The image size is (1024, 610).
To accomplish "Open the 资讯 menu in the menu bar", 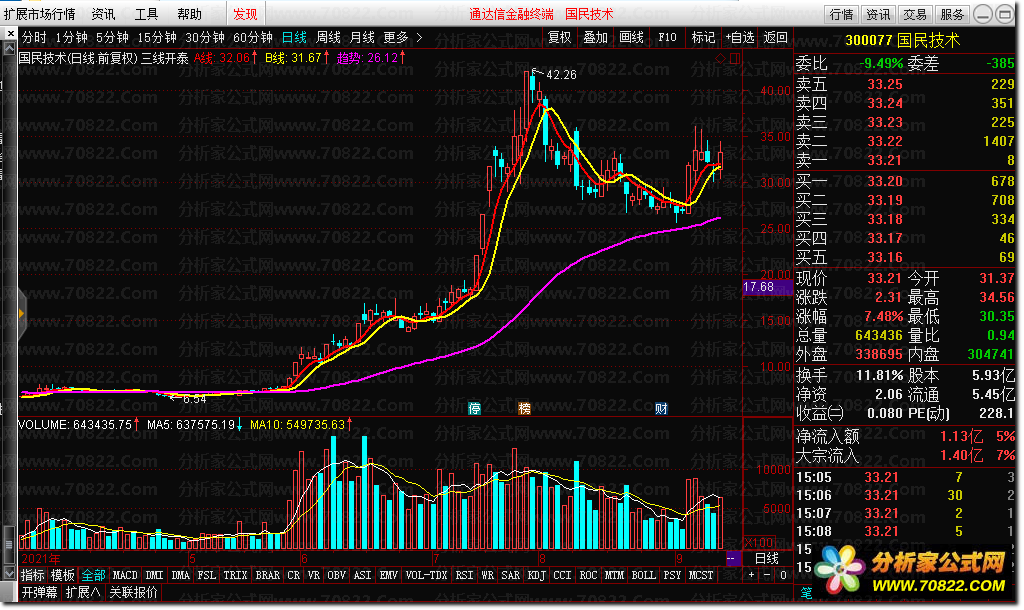I will point(103,14).
